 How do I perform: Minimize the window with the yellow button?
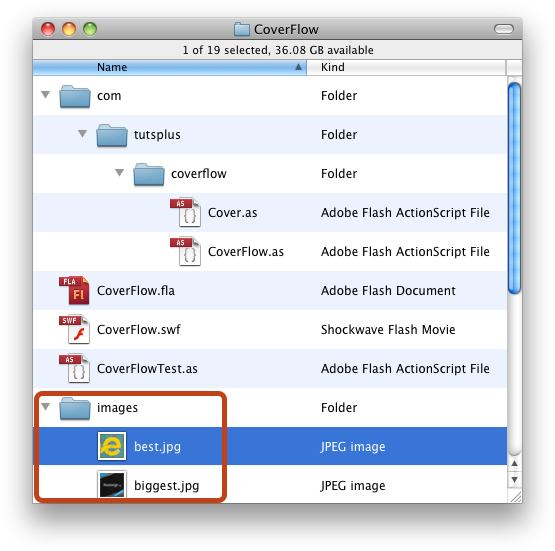pyautogui.click(x=69, y=29)
